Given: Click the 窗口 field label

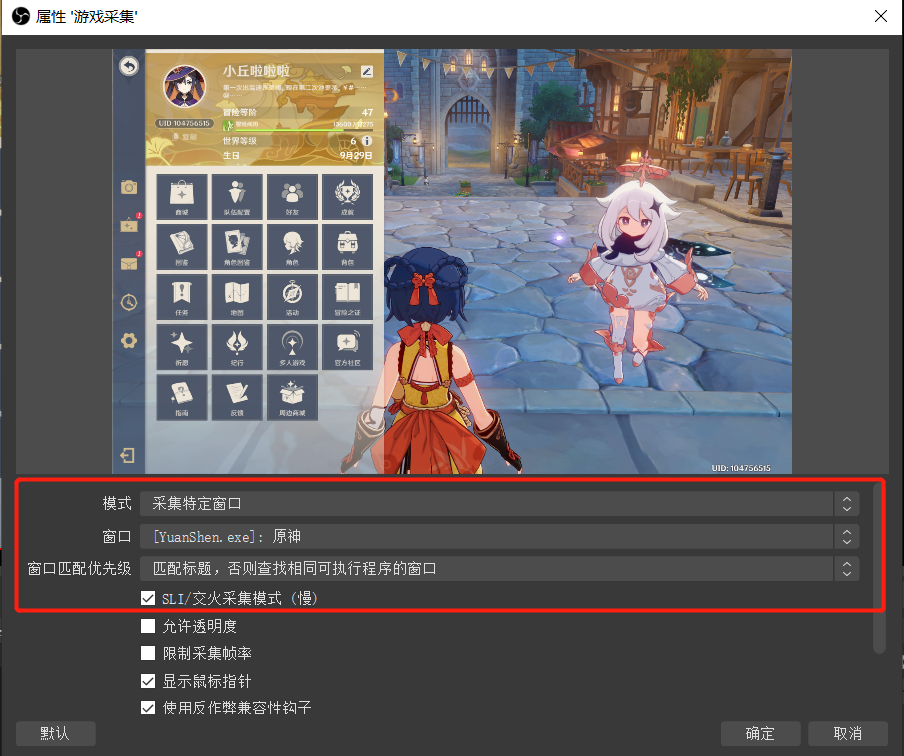Looking at the screenshot, I should point(117,536).
